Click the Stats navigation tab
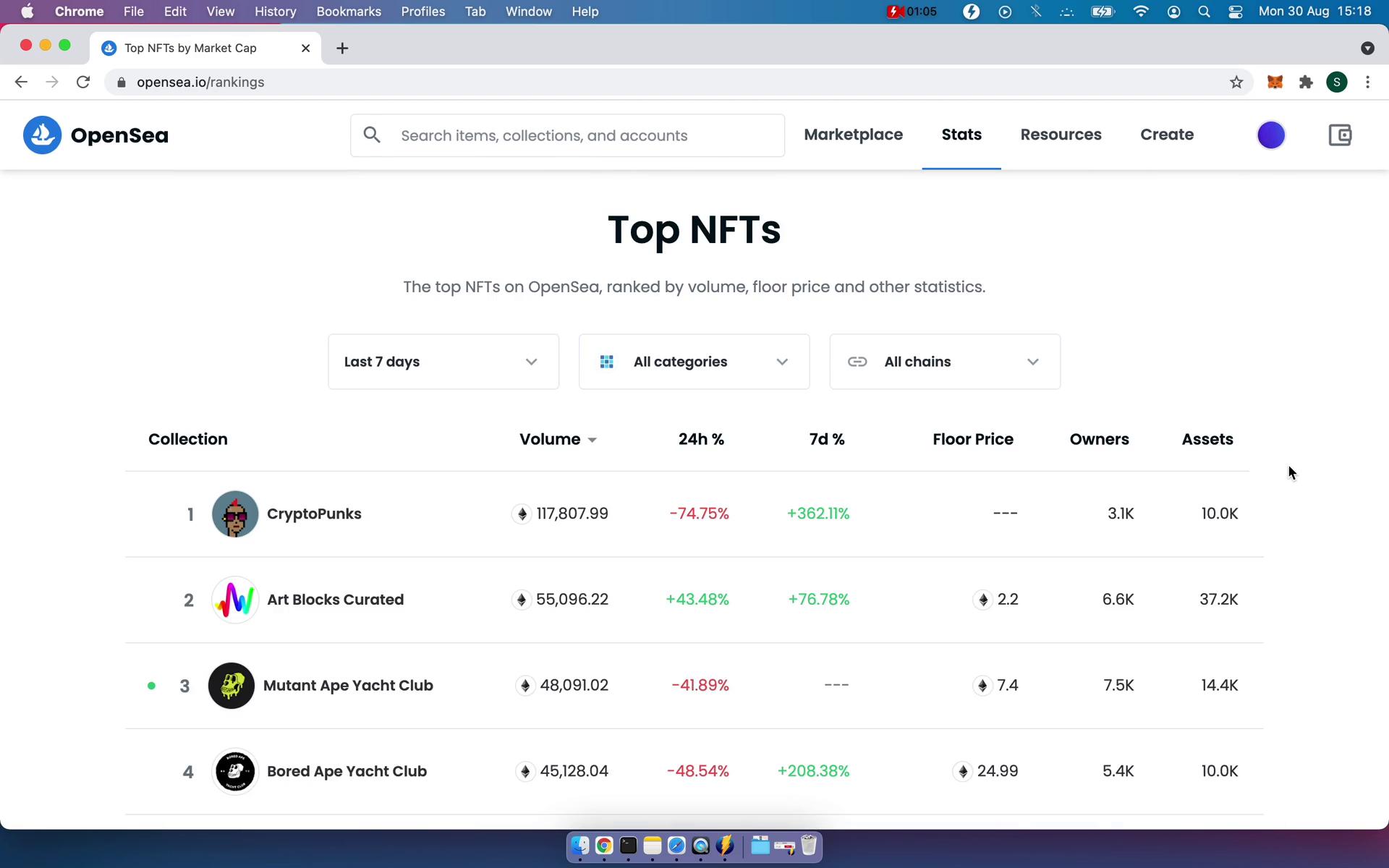Image resolution: width=1389 pixels, height=868 pixels. [x=961, y=134]
